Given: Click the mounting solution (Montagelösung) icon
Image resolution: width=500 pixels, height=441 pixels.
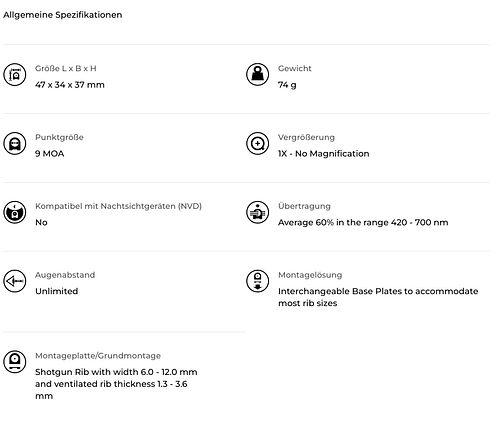Looking at the screenshot, I should pos(257,281).
